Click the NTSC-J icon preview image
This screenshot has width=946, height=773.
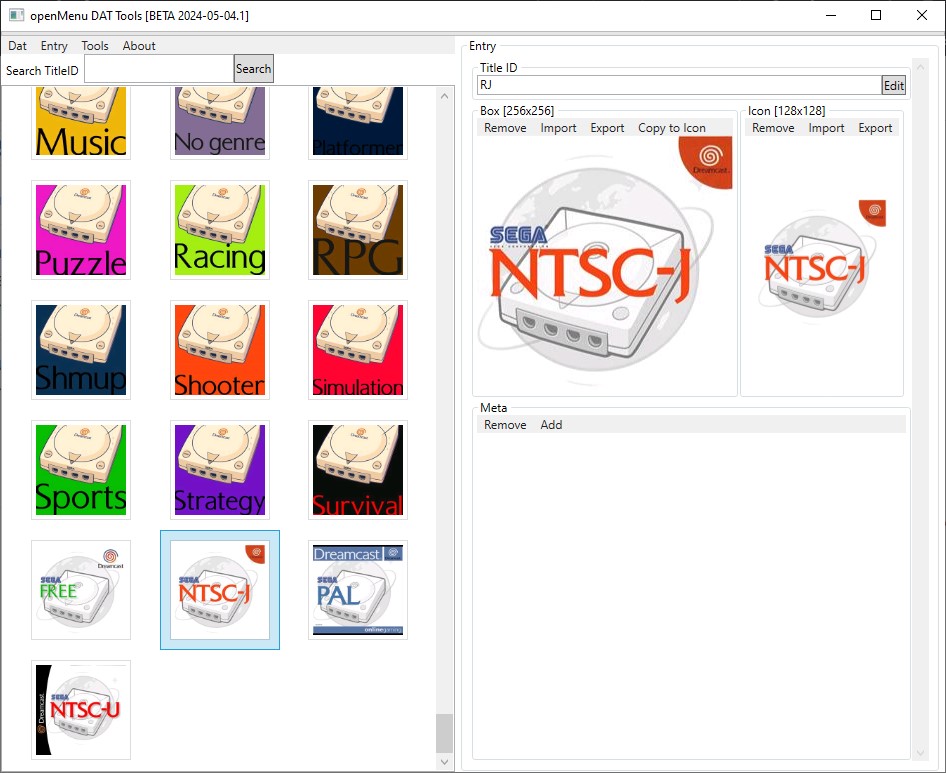[x=822, y=266]
